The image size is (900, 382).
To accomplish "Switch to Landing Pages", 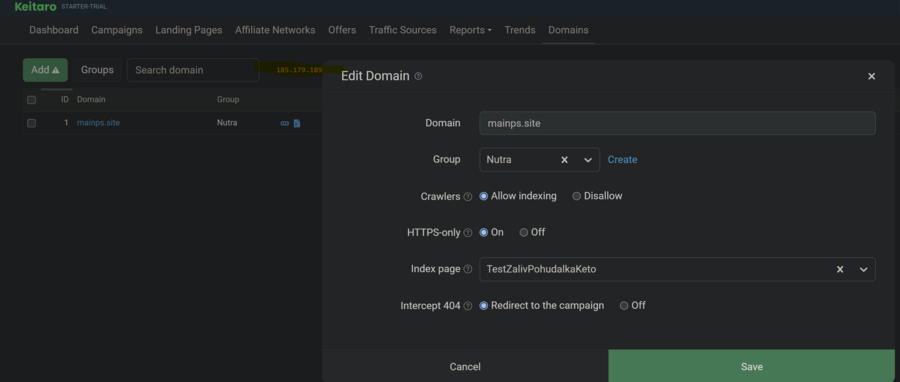I will pyautogui.click(x=189, y=30).
